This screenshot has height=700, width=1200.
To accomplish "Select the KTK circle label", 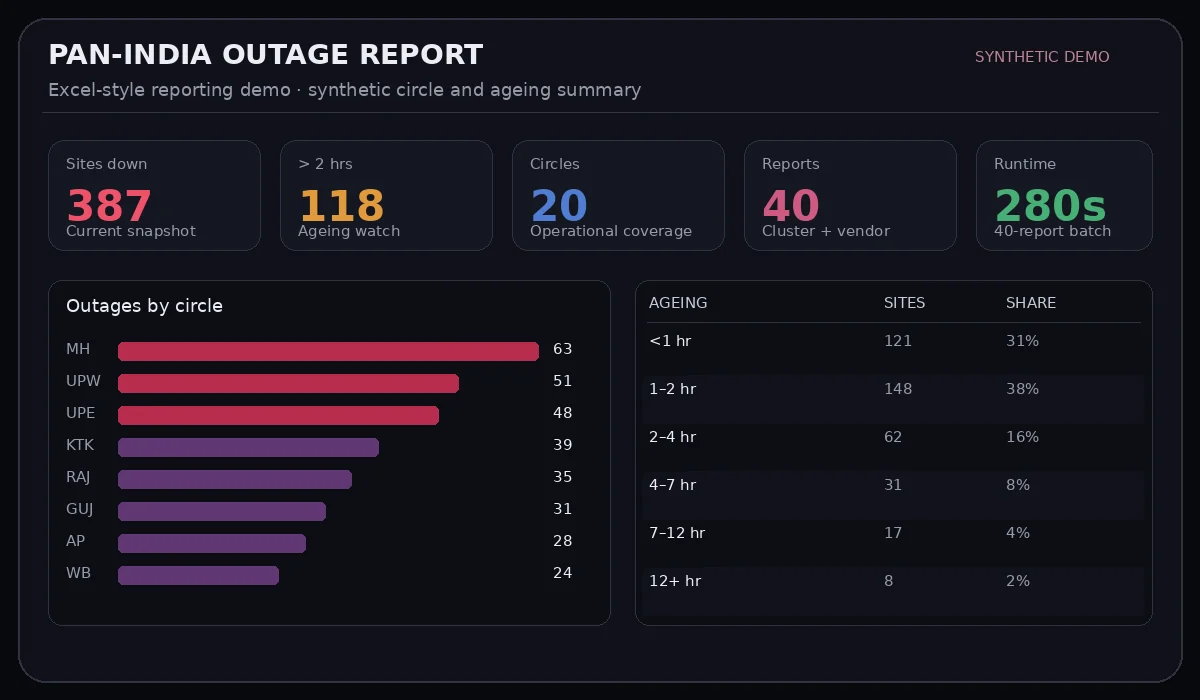I will pos(80,445).
